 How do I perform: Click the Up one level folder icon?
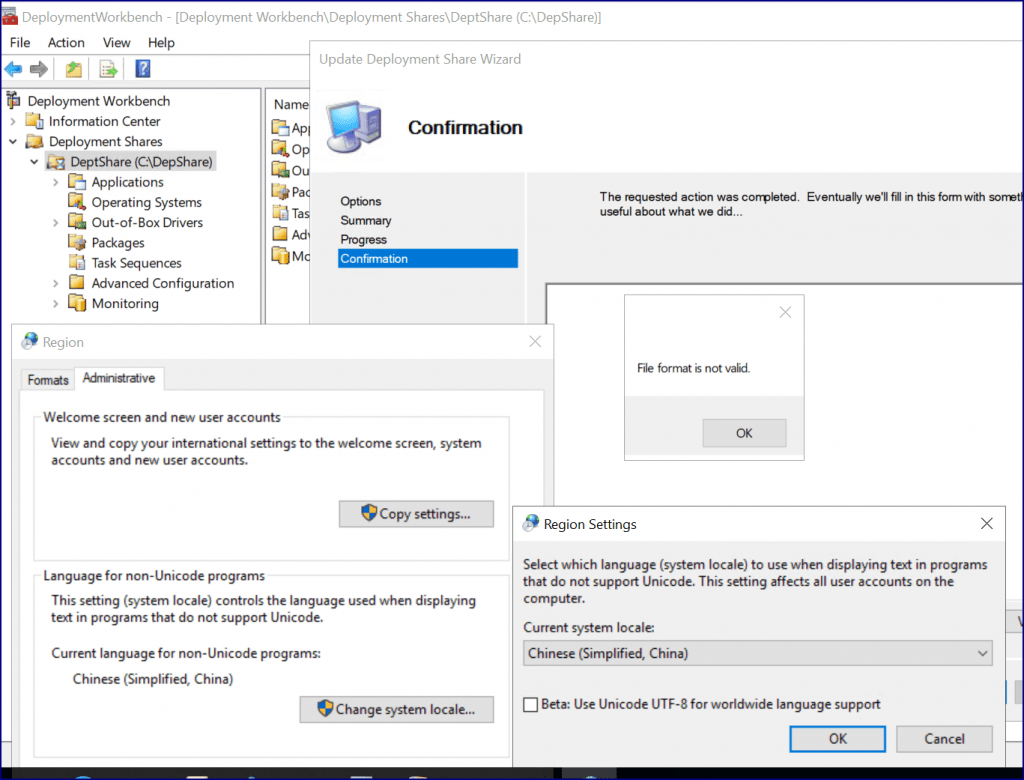pyautogui.click(x=74, y=69)
